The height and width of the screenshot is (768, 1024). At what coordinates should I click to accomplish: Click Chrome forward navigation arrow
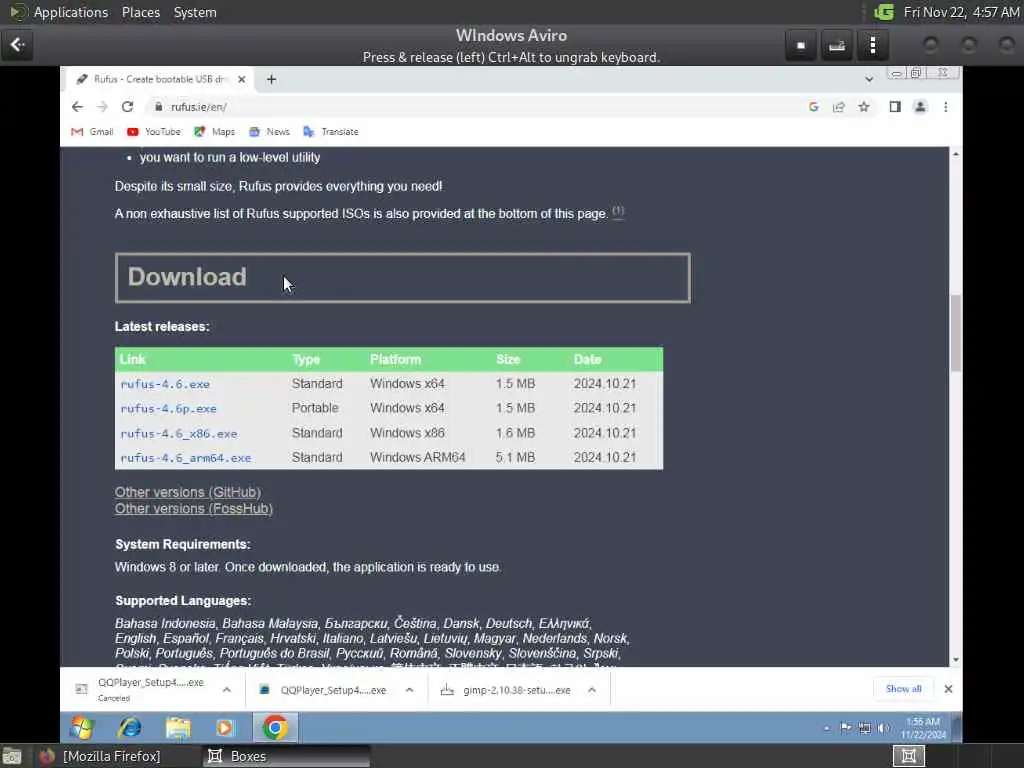(x=102, y=106)
